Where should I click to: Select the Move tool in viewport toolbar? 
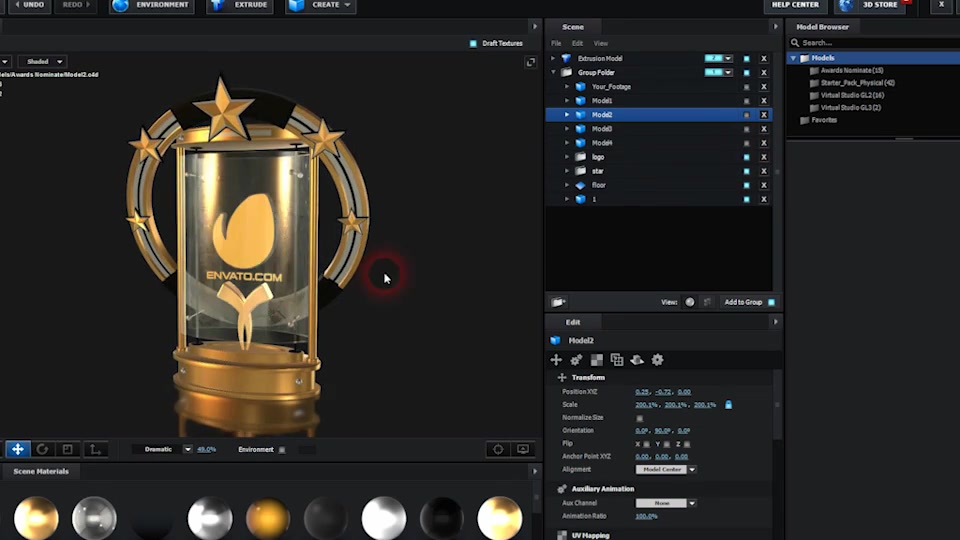pos(18,449)
